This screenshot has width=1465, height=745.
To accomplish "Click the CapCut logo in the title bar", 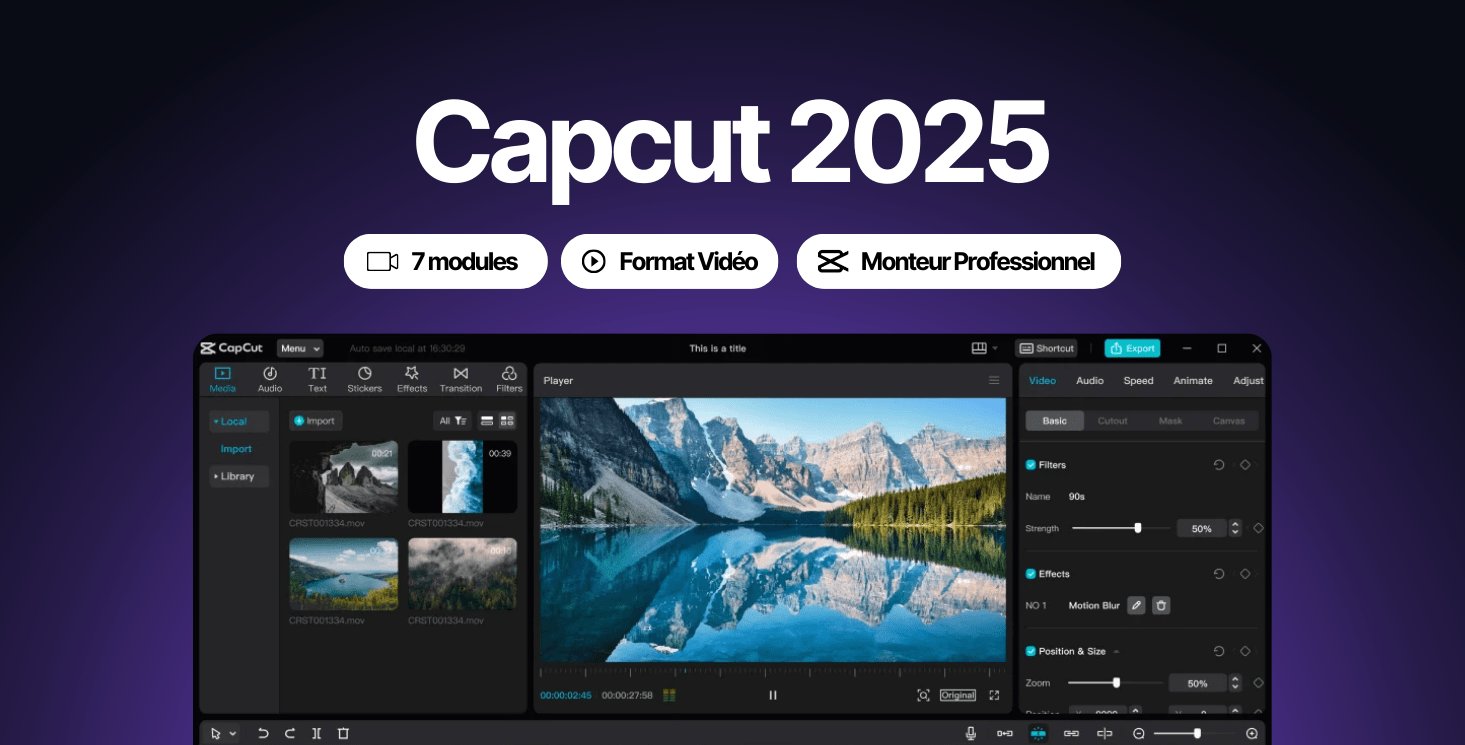I will coord(231,348).
